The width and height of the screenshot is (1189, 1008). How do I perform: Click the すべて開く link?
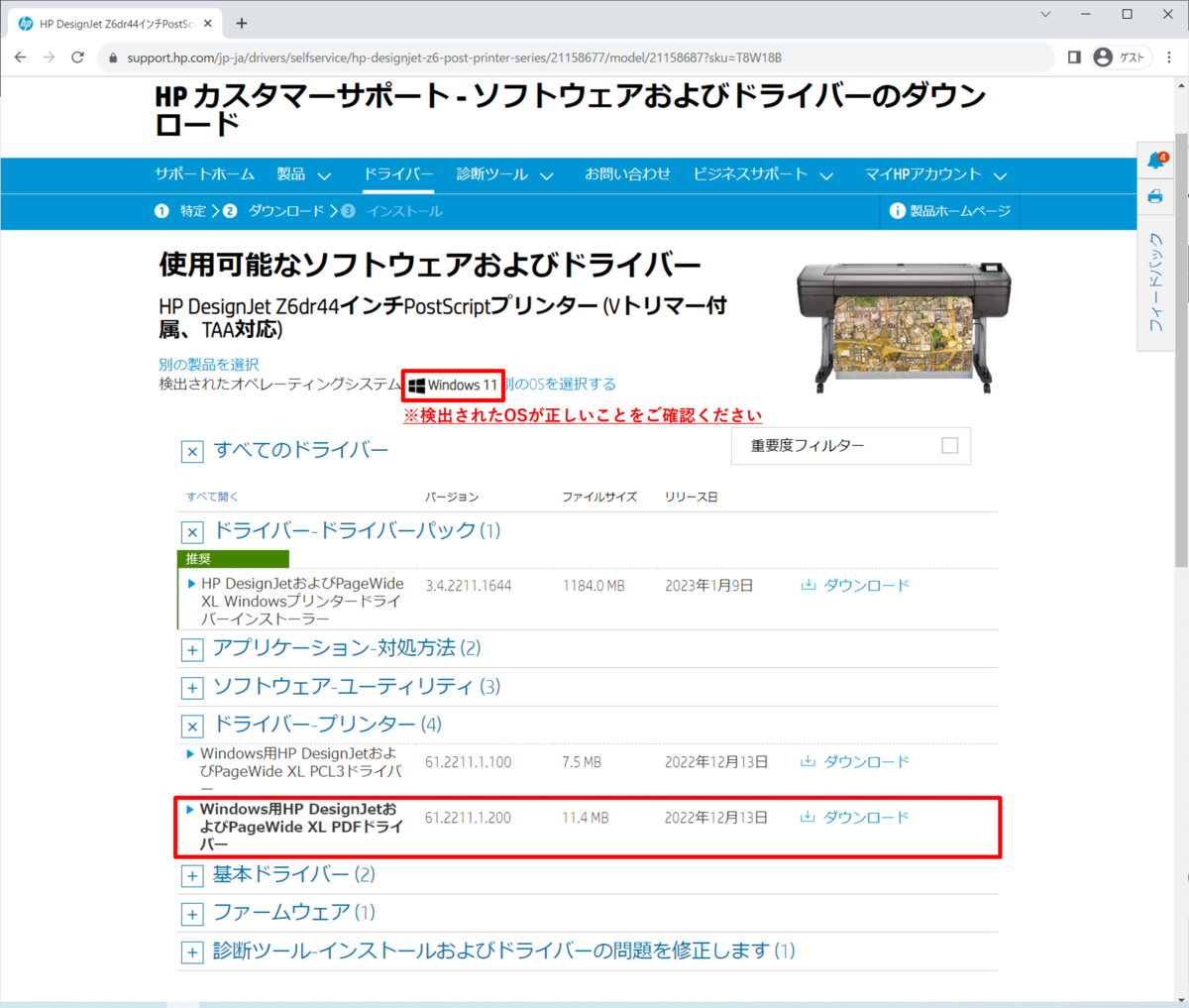click(212, 497)
